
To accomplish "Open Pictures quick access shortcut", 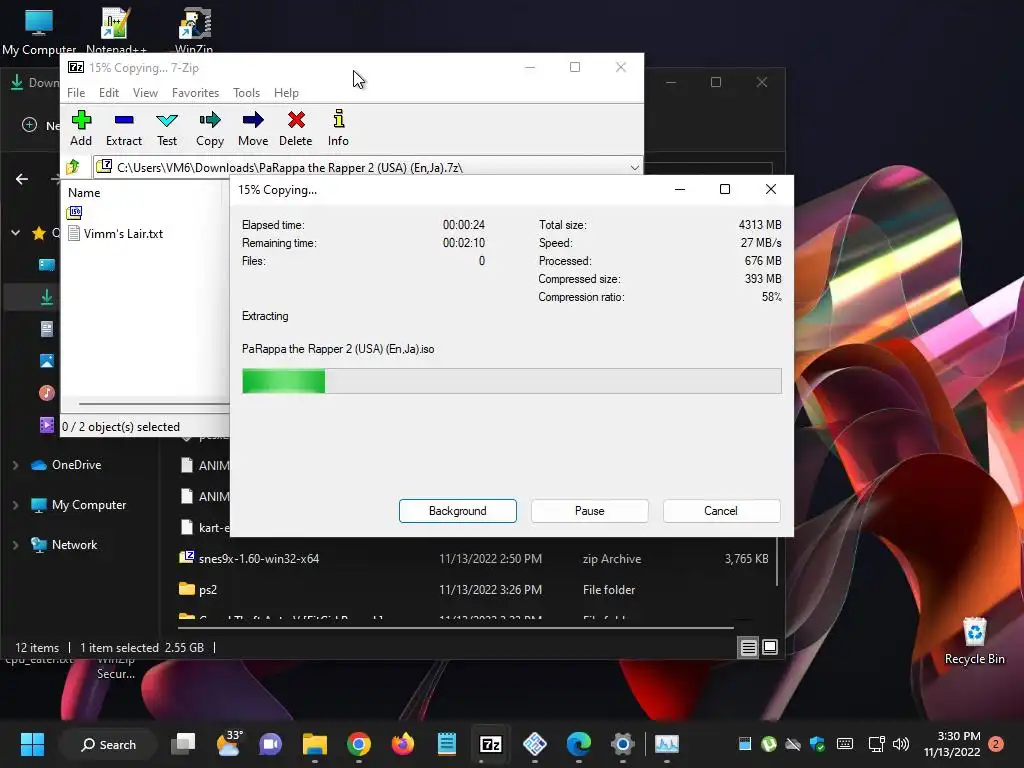I will [x=46, y=360].
